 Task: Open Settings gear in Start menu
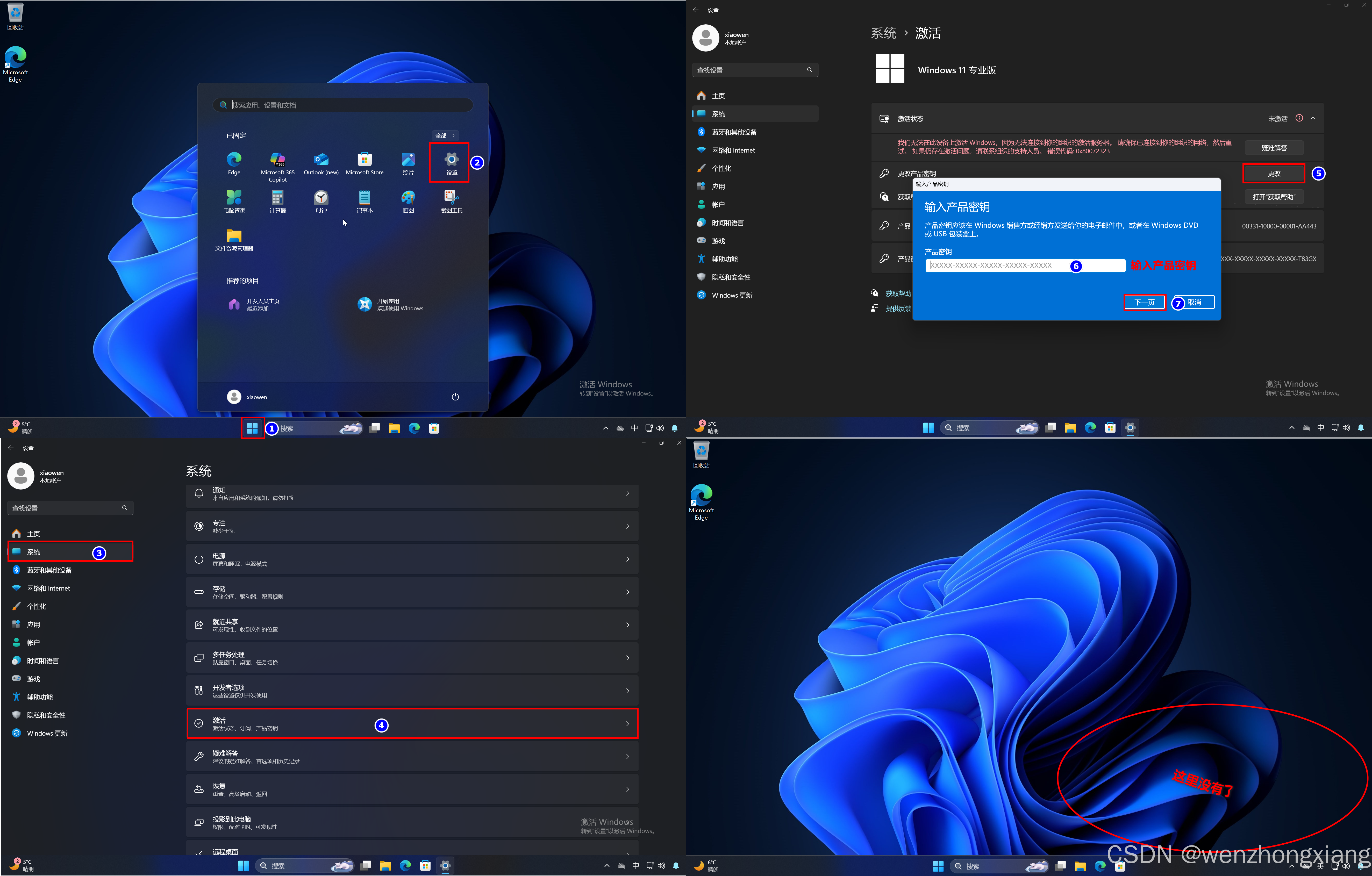[x=451, y=160]
